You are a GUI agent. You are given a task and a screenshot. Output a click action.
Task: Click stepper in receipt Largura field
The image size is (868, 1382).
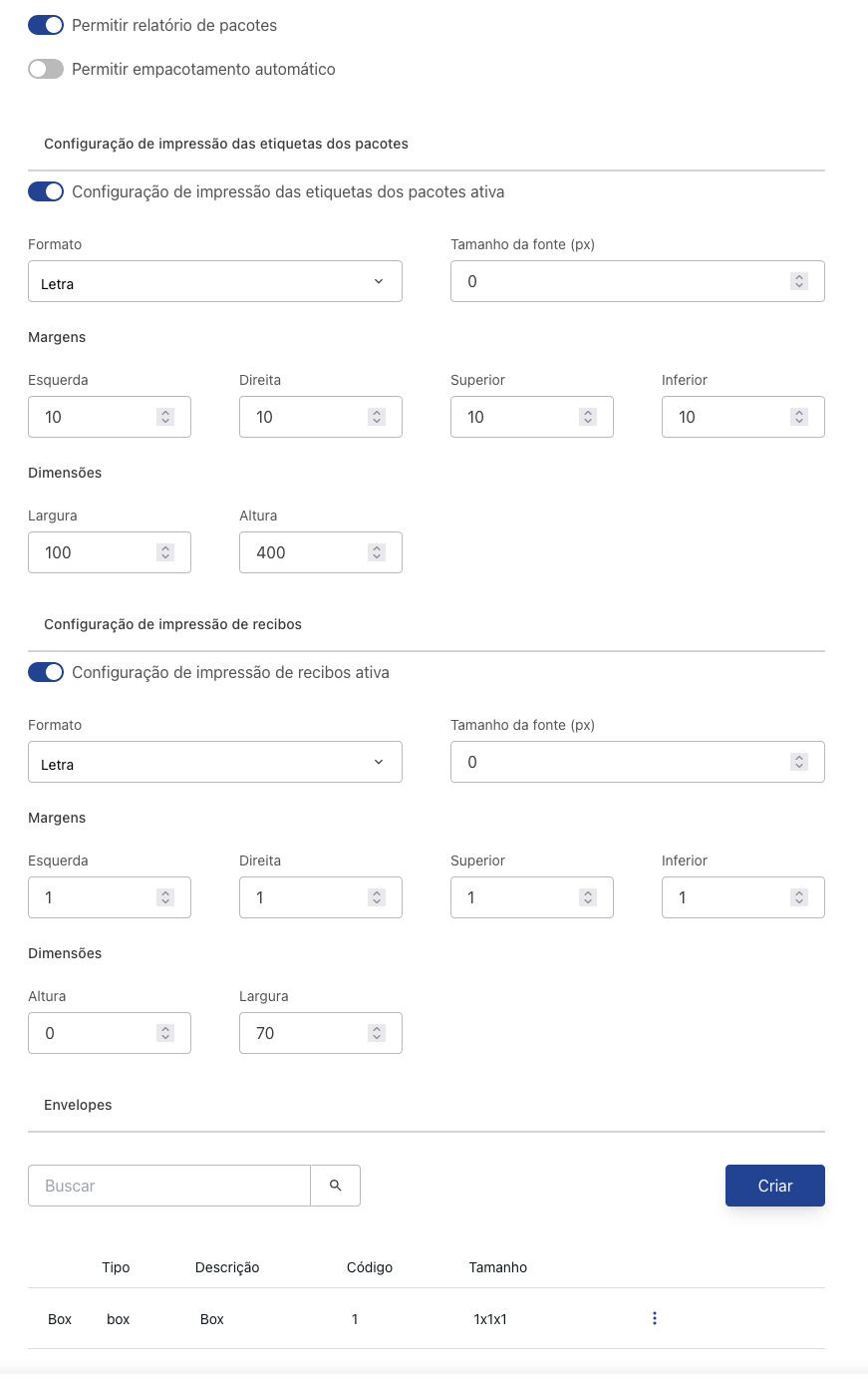(x=377, y=1033)
